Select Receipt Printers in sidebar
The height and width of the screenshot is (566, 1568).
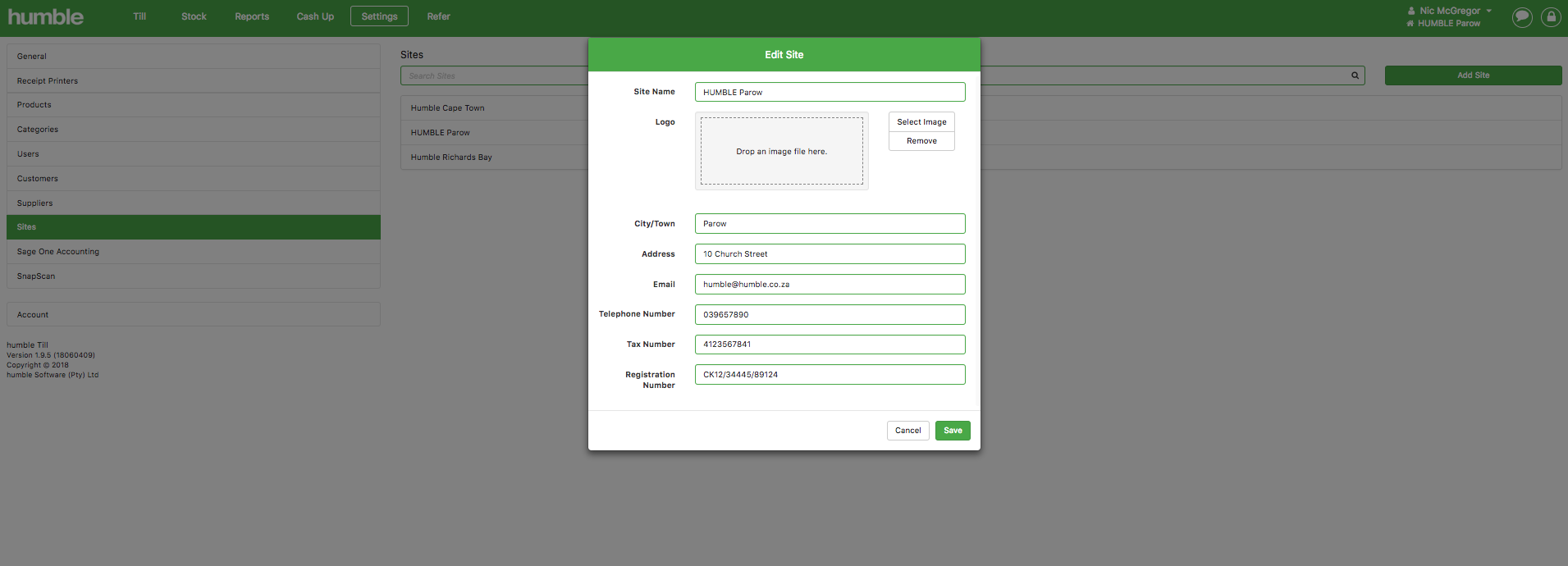coord(194,80)
